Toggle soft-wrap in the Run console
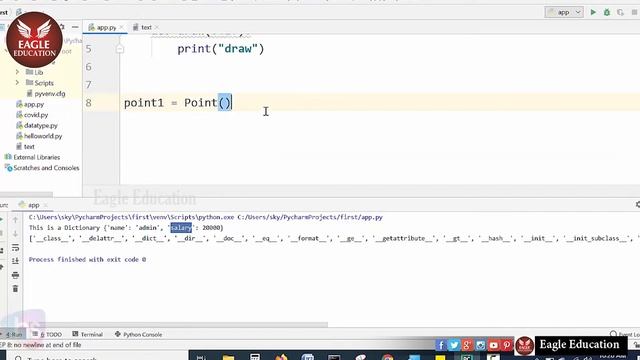Screen dimensions: 640x360 coord(15,248)
